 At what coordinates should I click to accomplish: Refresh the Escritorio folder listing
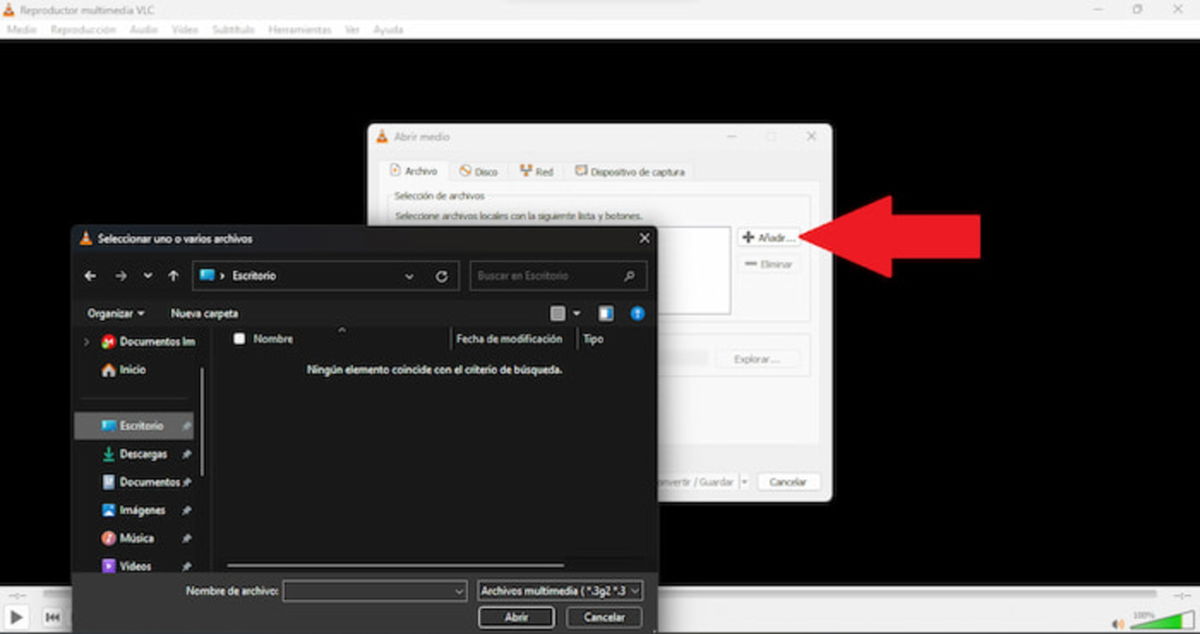point(442,276)
